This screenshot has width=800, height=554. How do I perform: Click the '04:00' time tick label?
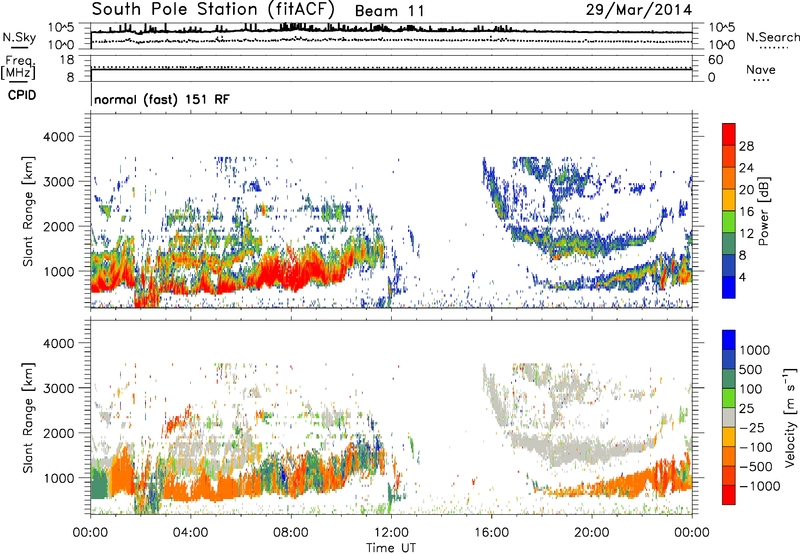190,533
